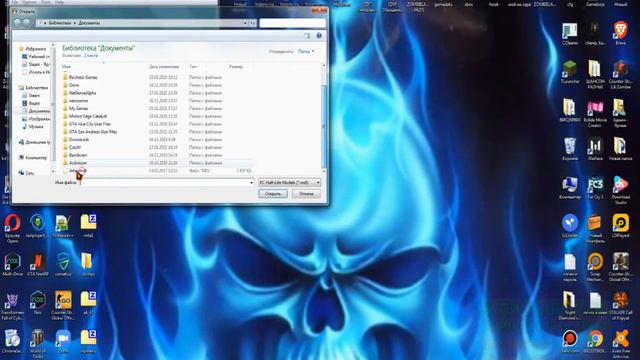Select the Rockstar Games folder

pyautogui.click(x=83, y=77)
